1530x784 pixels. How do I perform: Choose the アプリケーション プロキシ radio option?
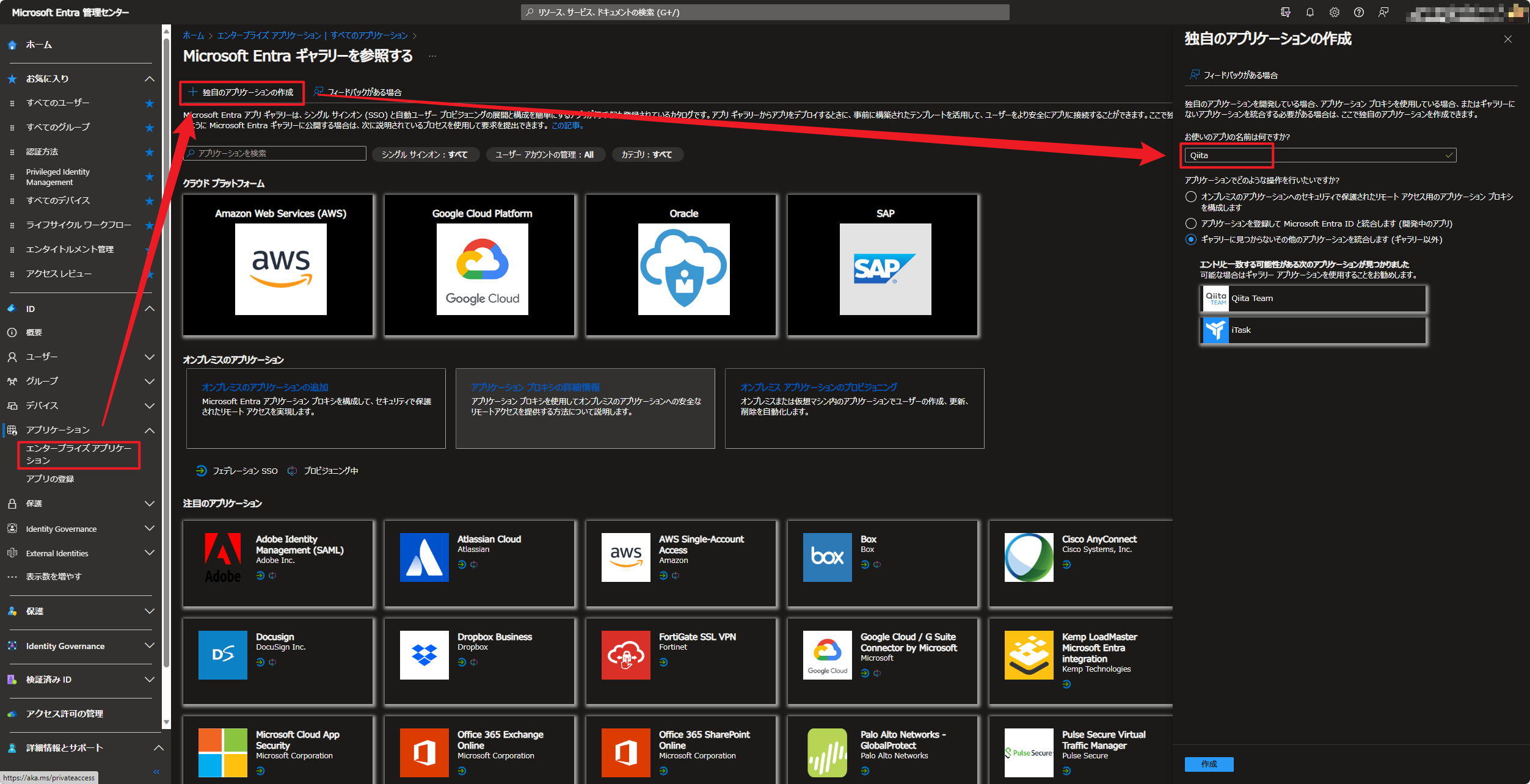pyautogui.click(x=1190, y=197)
